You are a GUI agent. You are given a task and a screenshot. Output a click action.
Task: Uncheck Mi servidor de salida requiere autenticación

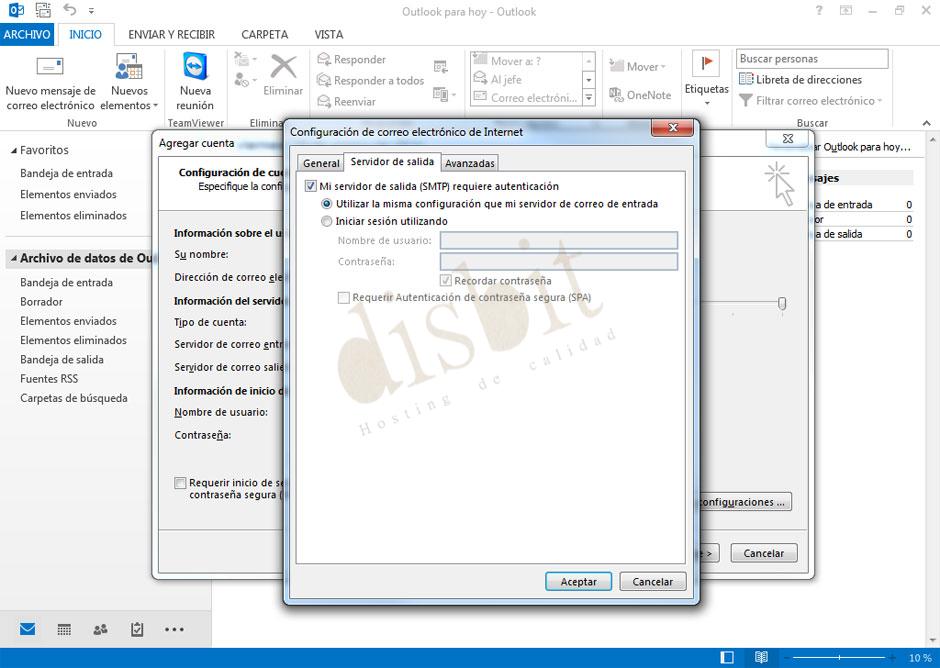[310, 186]
